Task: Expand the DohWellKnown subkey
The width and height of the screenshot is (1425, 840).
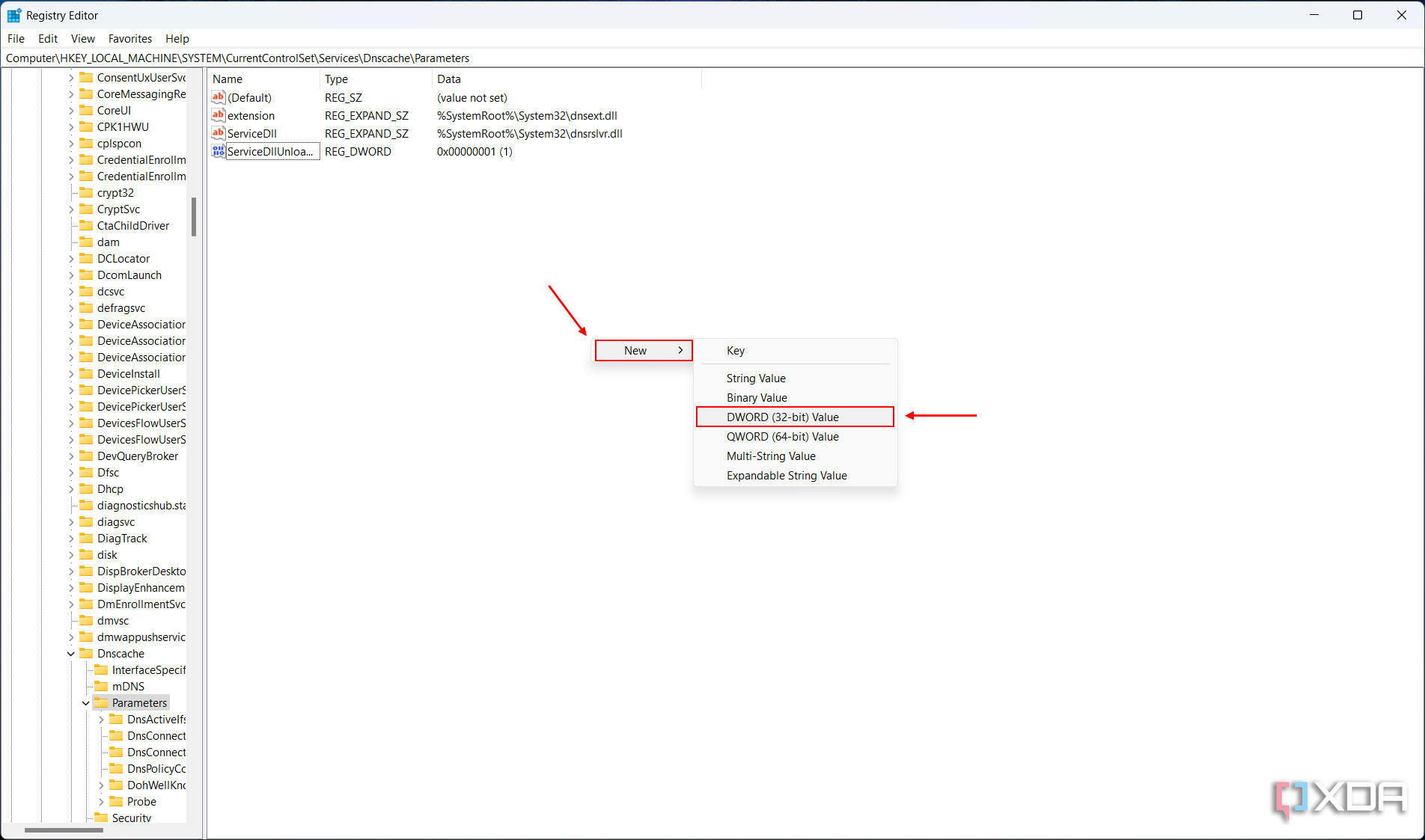Action: coord(101,785)
